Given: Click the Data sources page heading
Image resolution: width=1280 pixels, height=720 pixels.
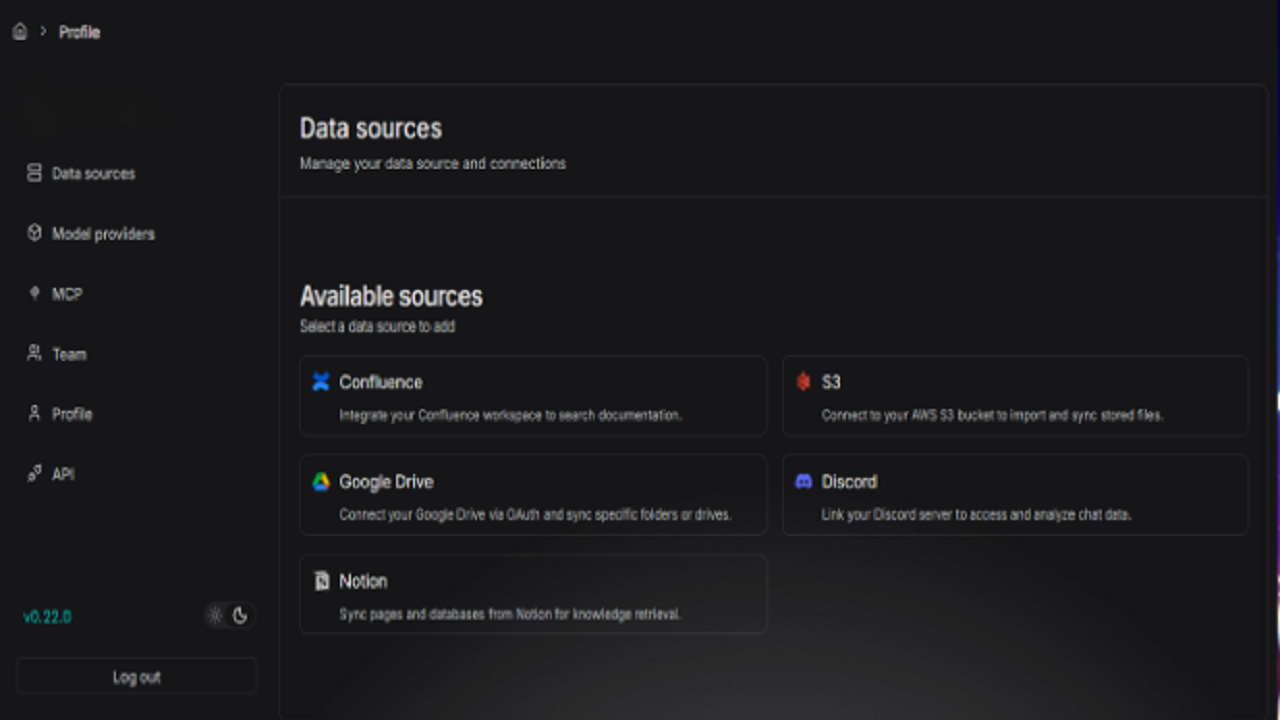Looking at the screenshot, I should click(371, 129).
